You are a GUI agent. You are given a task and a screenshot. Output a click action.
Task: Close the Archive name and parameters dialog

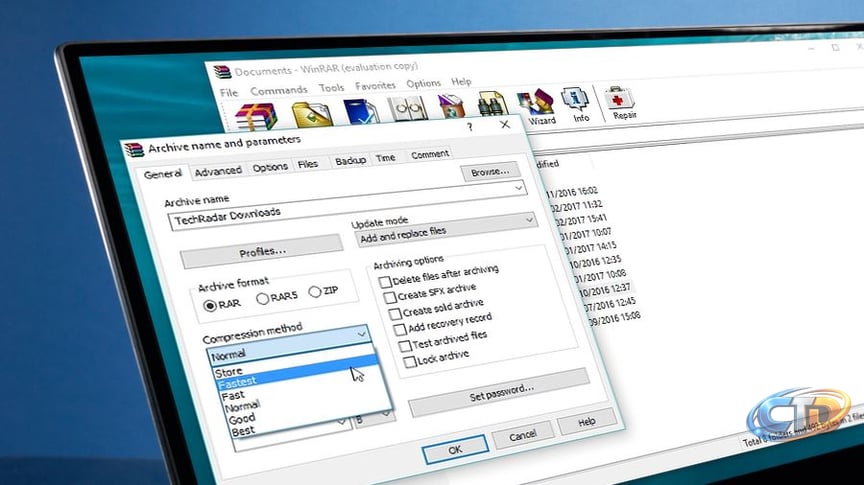(x=505, y=125)
